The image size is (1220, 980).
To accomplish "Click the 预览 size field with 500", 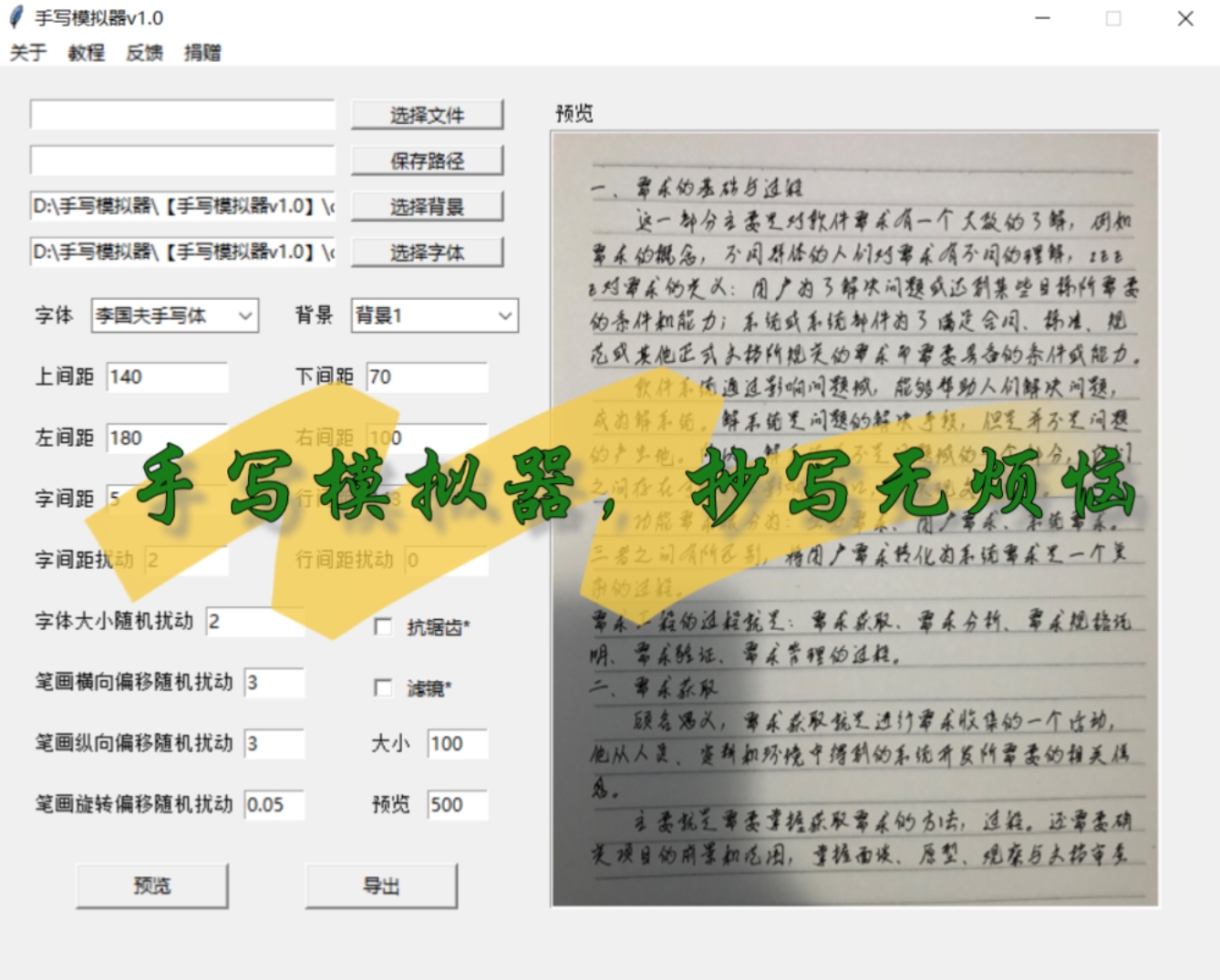I will click(458, 804).
